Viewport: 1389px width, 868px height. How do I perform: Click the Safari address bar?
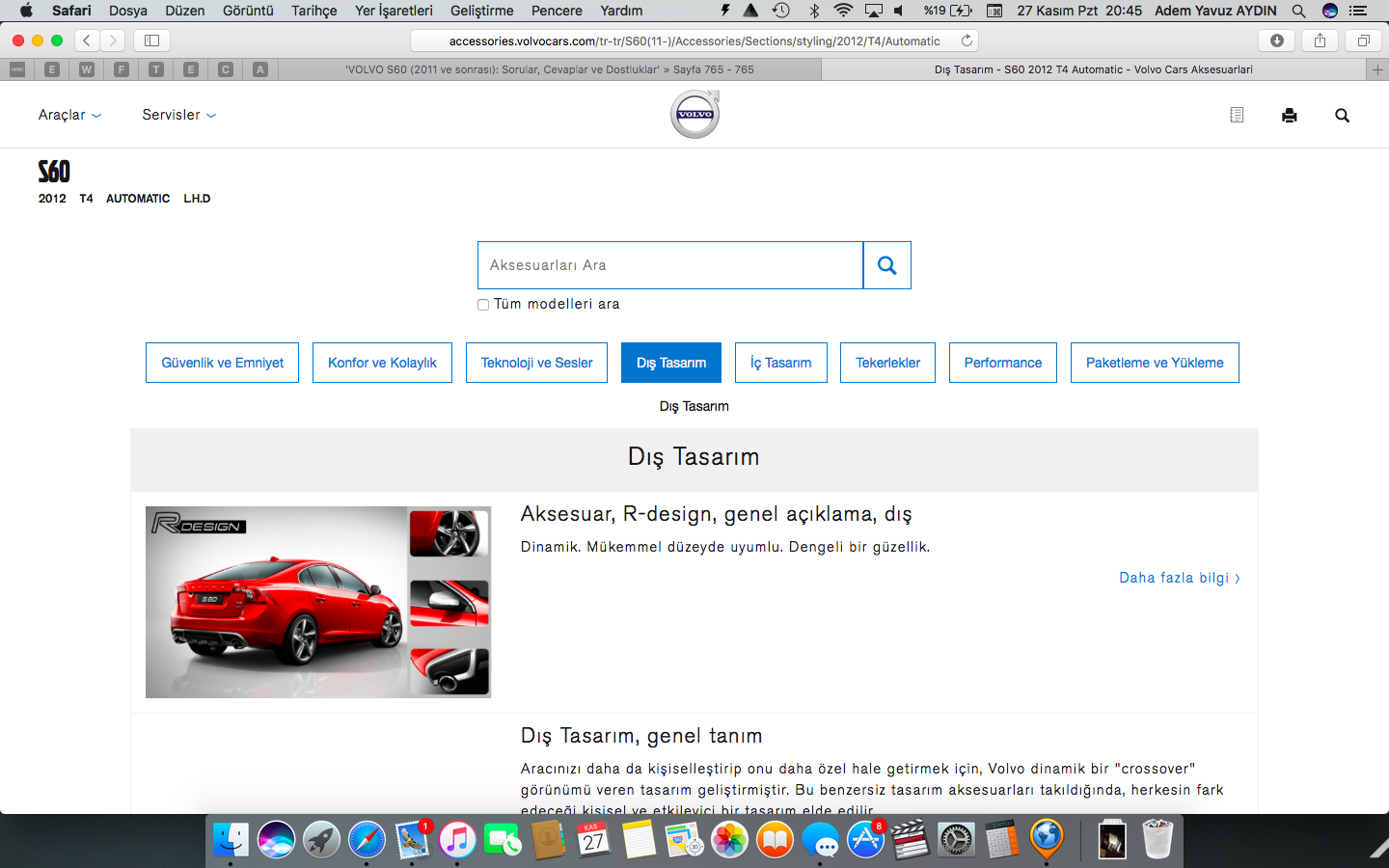pyautogui.click(x=694, y=41)
